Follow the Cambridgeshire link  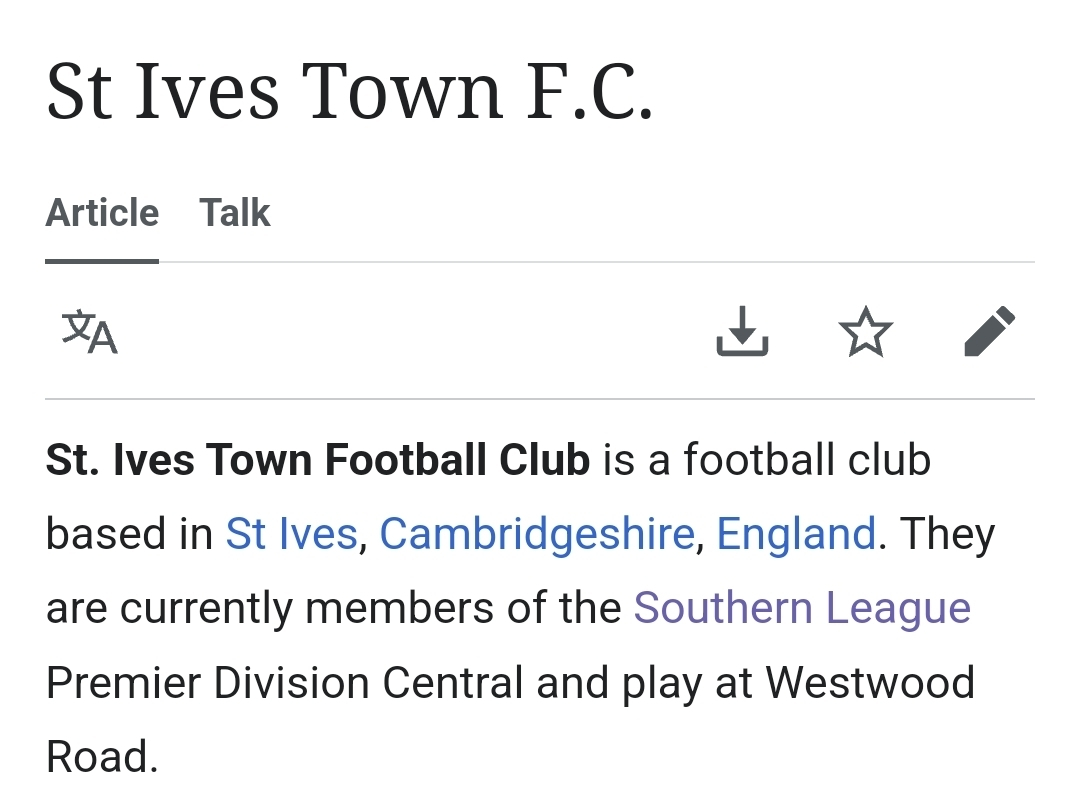(537, 534)
